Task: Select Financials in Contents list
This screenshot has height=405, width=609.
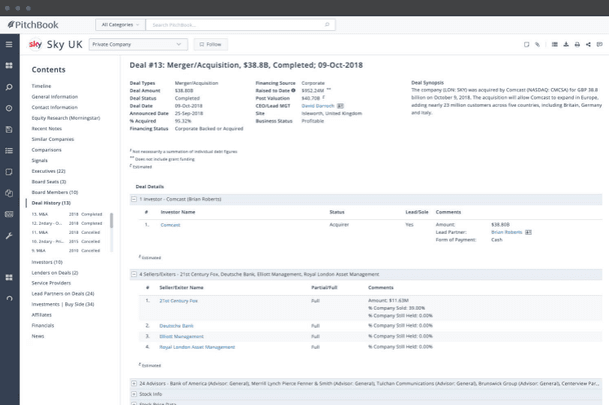Action: pyautogui.click(x=43, y=325)
